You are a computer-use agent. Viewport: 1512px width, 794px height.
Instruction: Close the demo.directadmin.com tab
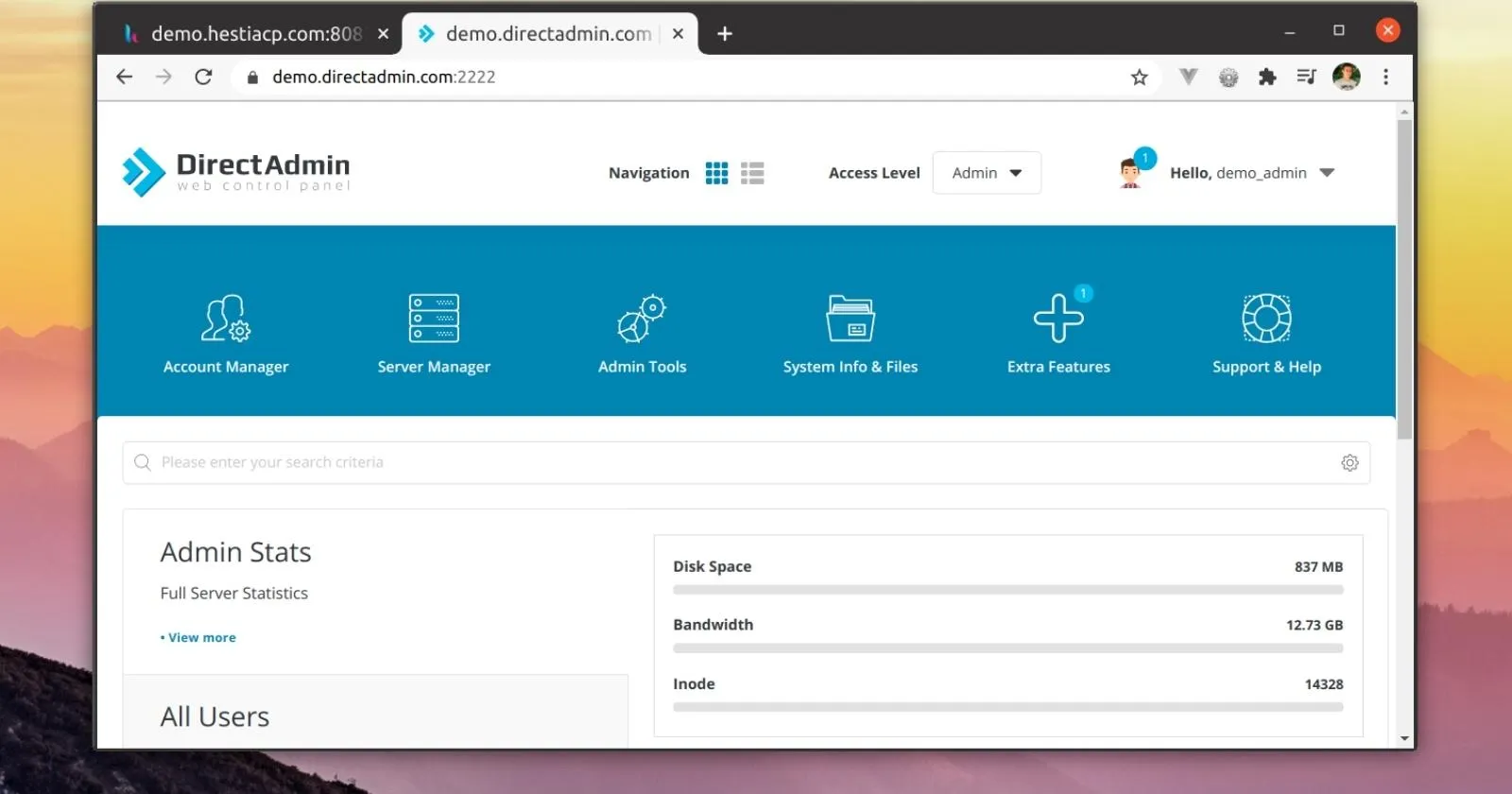click(x=678, y=34)
